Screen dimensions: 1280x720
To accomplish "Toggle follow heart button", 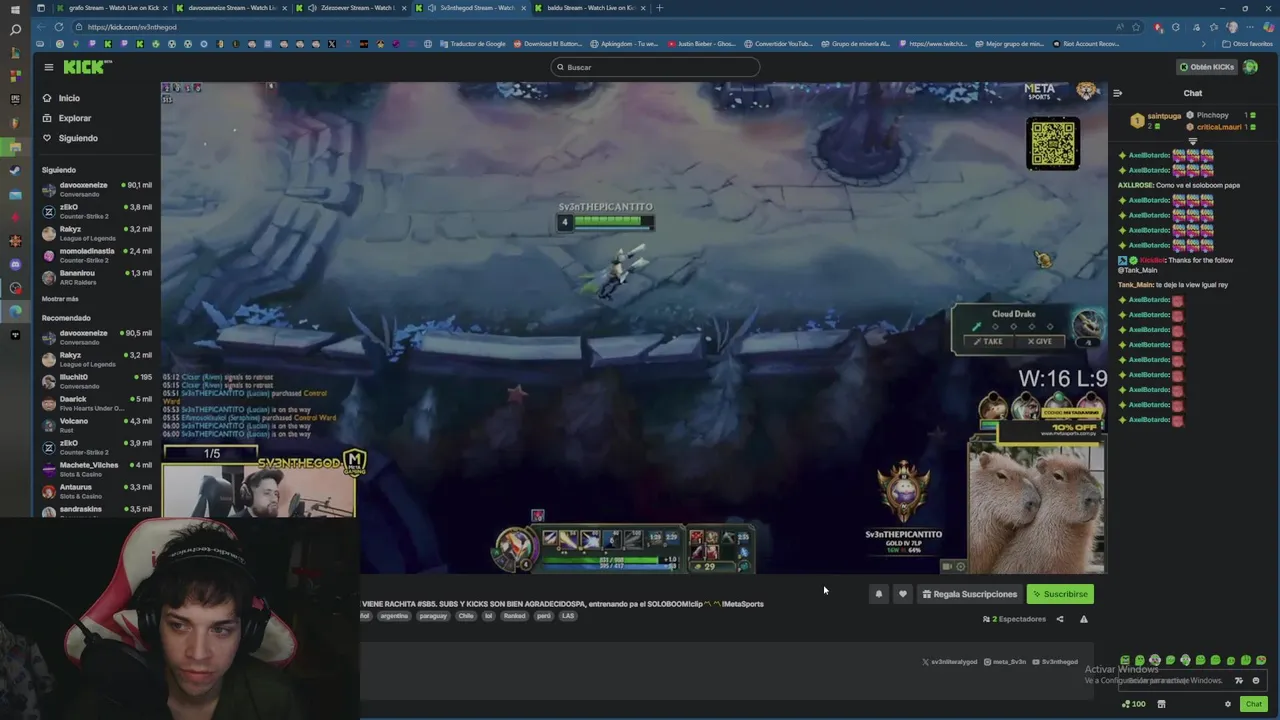I will click(902, 594).
